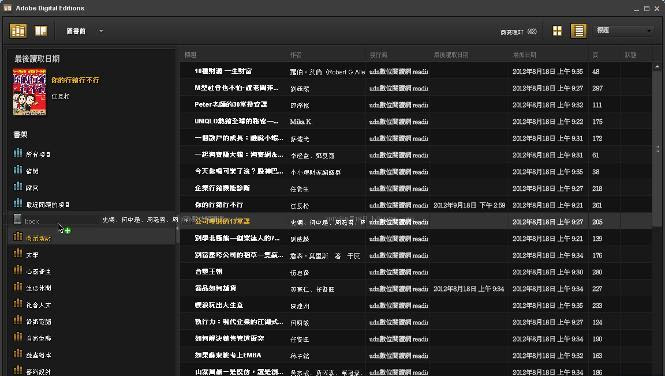Switch to the Library view icon
Image resolution: width=665 pixels, height=376 pixels.
[18, 31]
